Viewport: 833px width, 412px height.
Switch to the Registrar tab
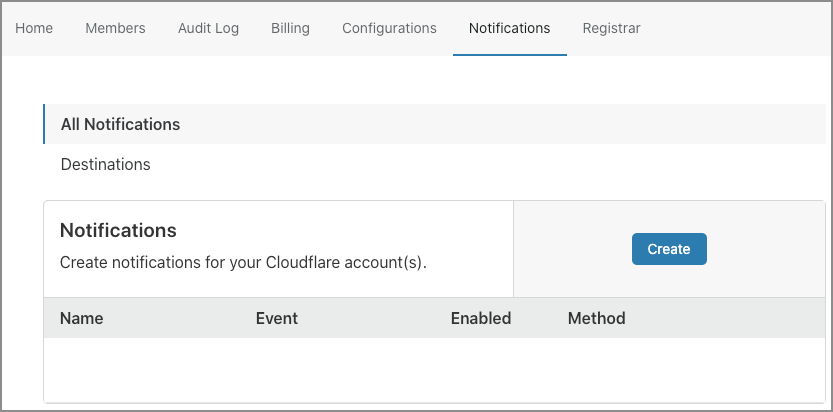point(611,28)
